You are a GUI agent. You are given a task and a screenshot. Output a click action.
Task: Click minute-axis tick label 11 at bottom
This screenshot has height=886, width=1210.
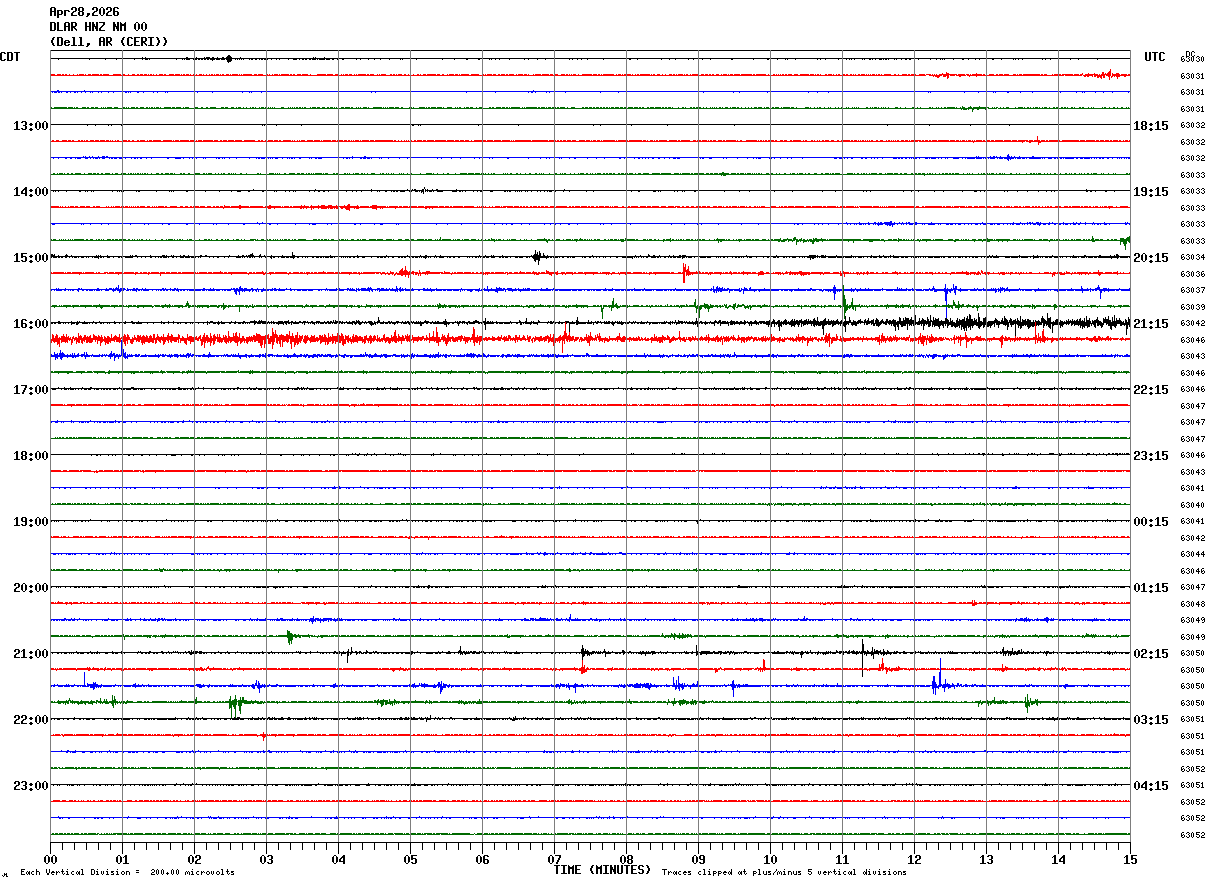click(x=842, y=859)
